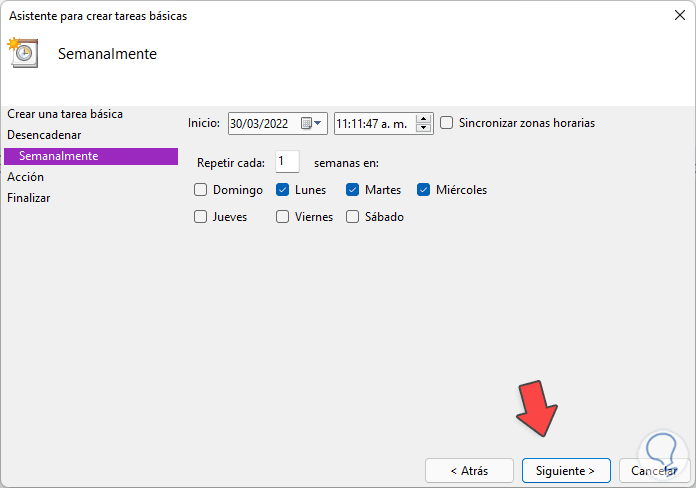Uncheck the Miércoles checkbox

(423, 189)
